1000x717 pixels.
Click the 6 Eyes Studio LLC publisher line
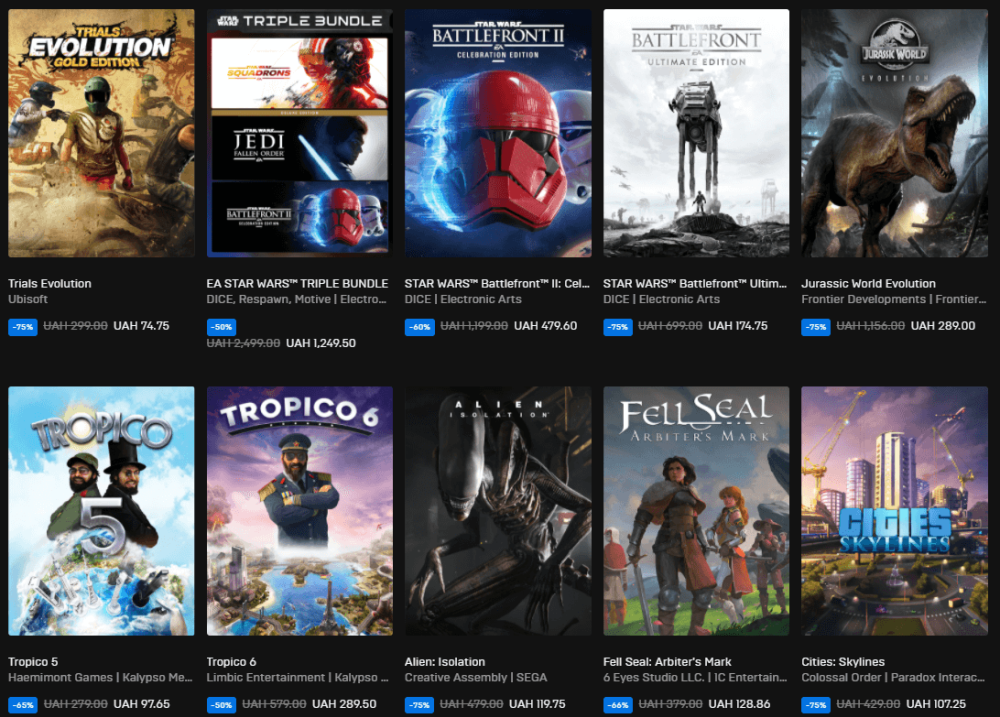695,677
